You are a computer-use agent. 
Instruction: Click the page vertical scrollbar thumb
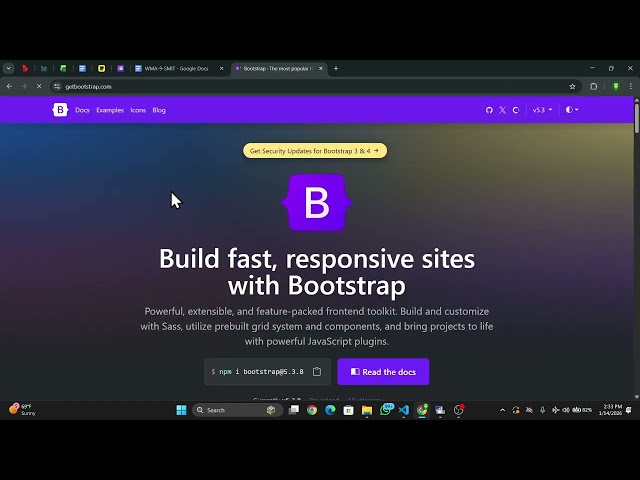(x=636, y=118)
